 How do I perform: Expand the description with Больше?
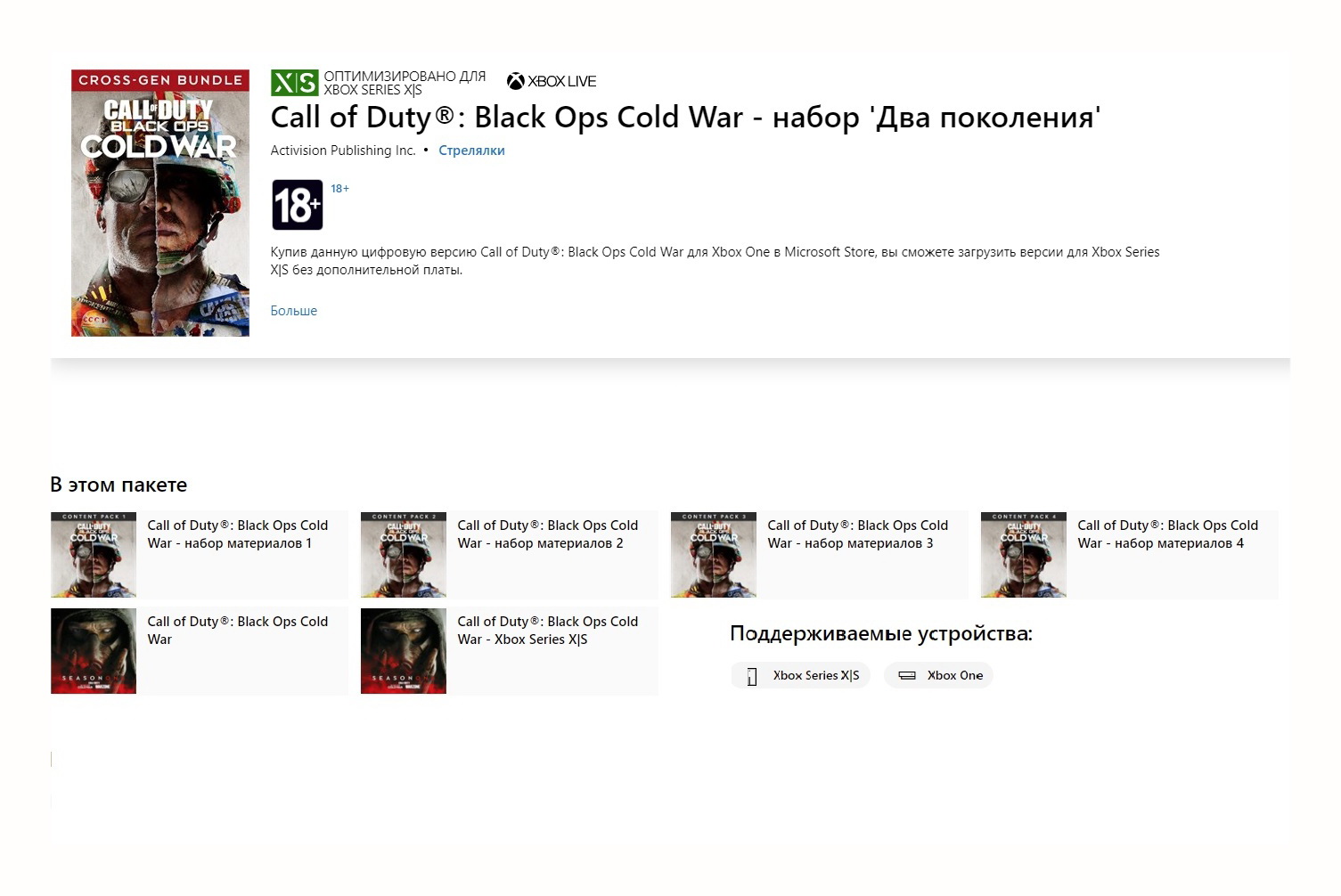[x=293, y=311]
